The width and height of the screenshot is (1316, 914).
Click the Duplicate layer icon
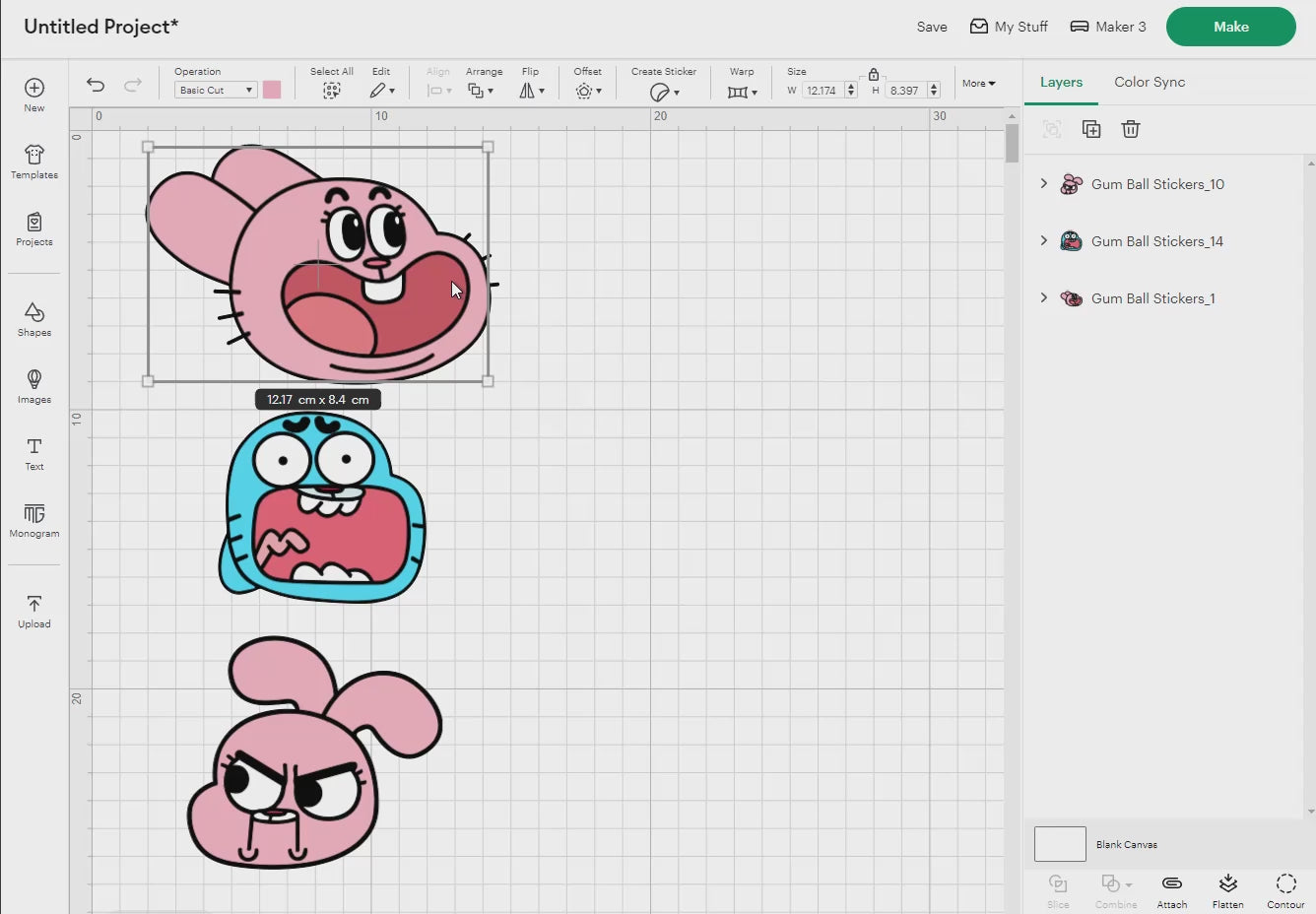tap(1091, 129)
